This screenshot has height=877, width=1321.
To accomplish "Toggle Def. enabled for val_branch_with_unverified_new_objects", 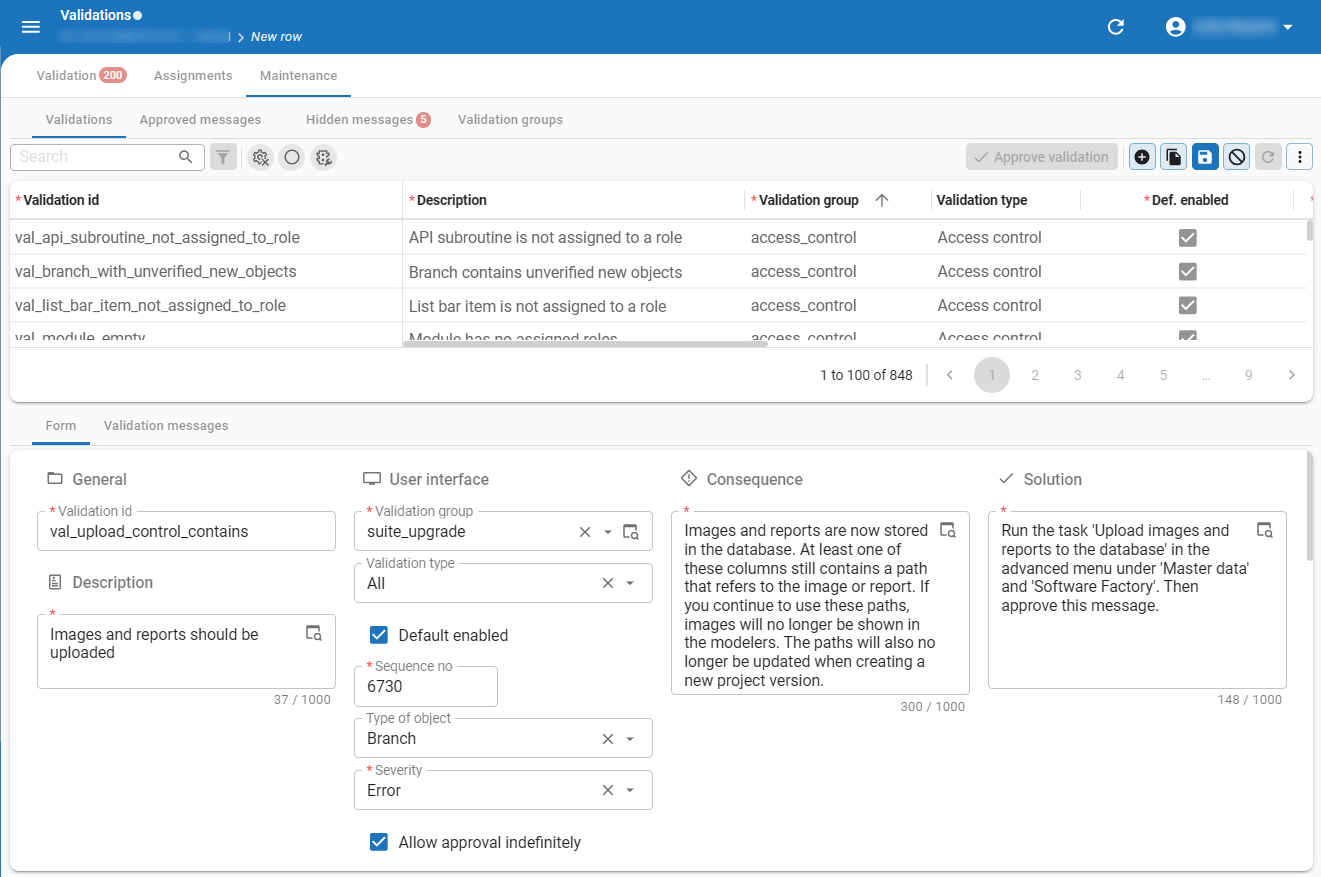I will click(x=1188, y=272).
